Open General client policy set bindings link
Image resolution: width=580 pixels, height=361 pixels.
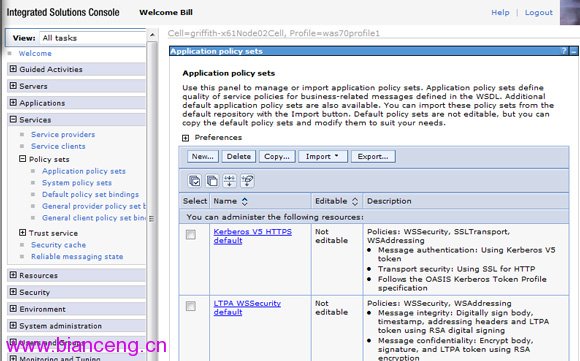[x=94, y=218]
